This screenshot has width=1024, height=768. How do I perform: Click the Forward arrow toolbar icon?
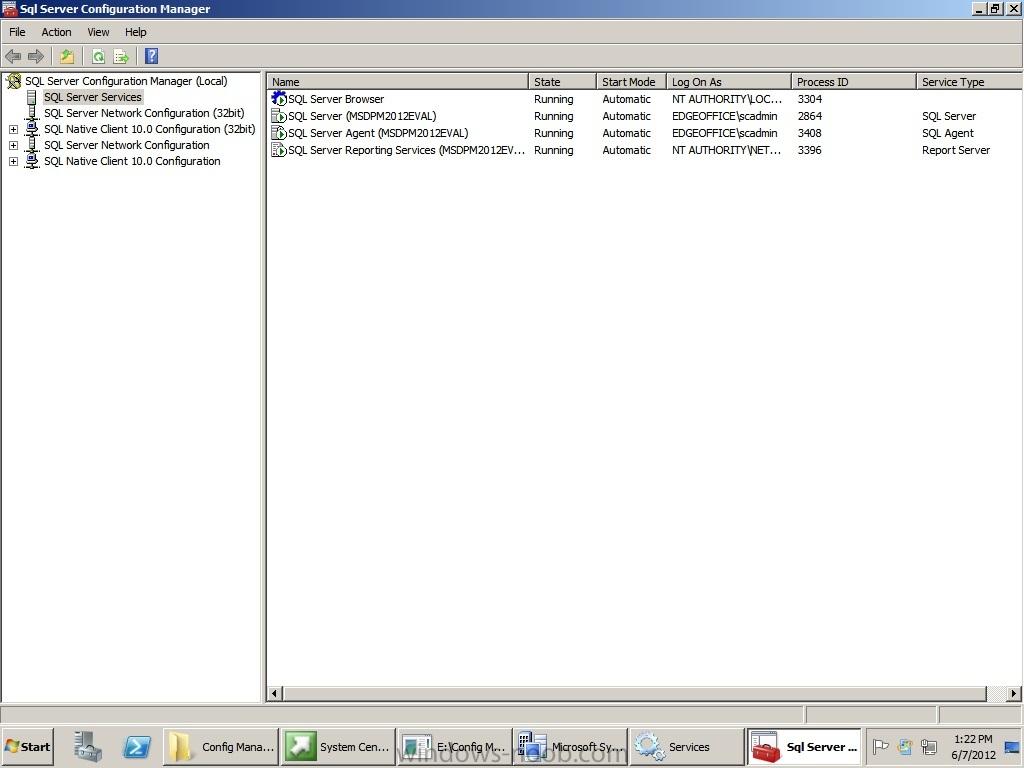pos(36,57)
